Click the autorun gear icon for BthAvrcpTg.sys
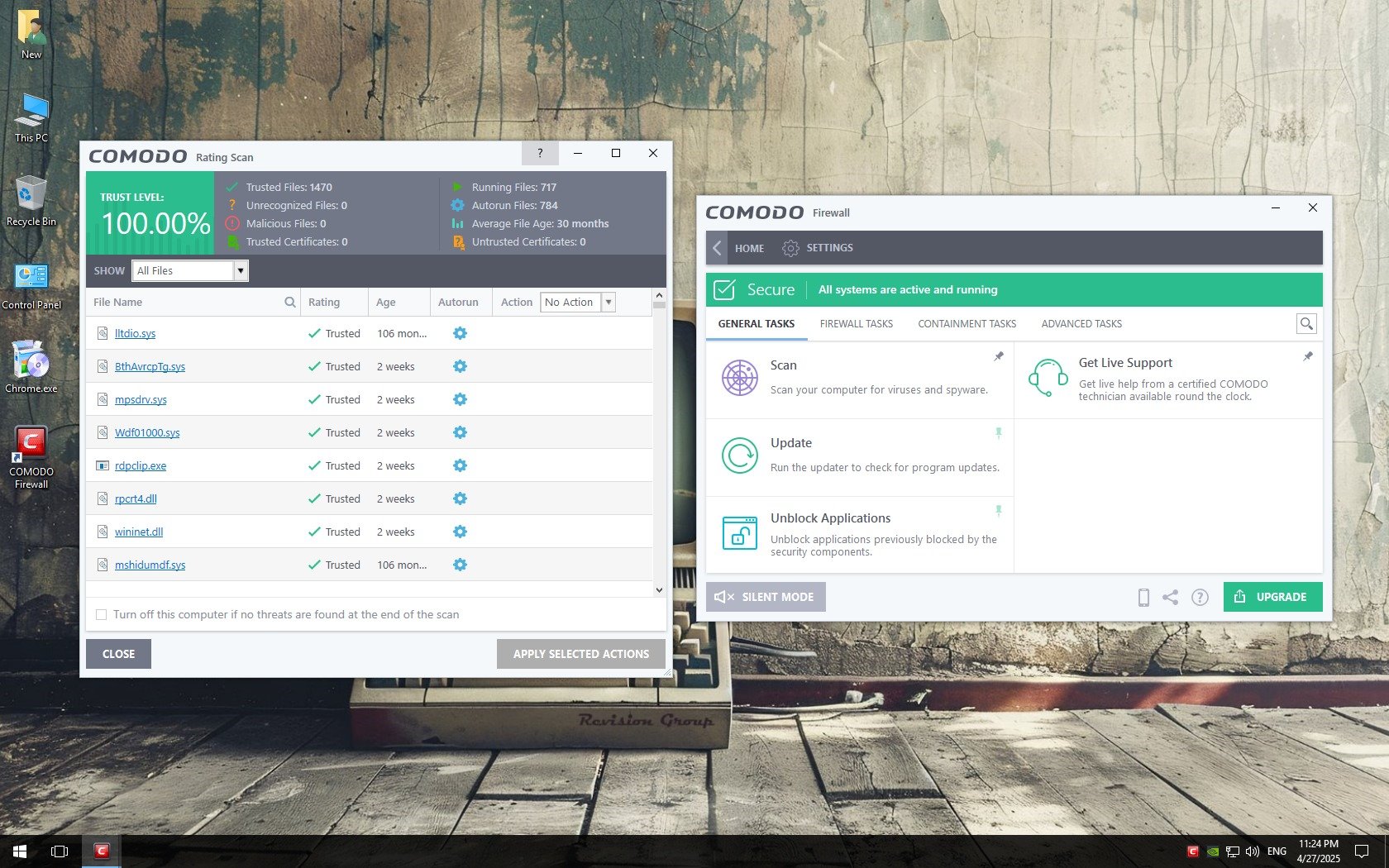 460,366
